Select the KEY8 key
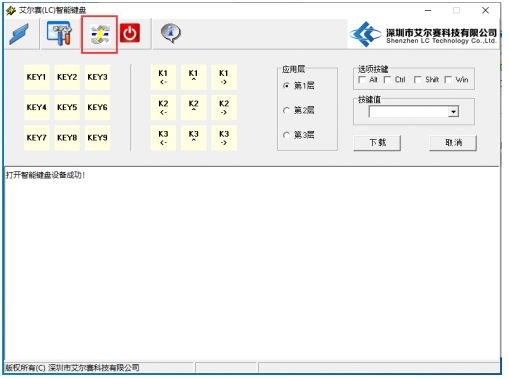The image size is (509, 379). pyautogui.click(x=67, y=138)
